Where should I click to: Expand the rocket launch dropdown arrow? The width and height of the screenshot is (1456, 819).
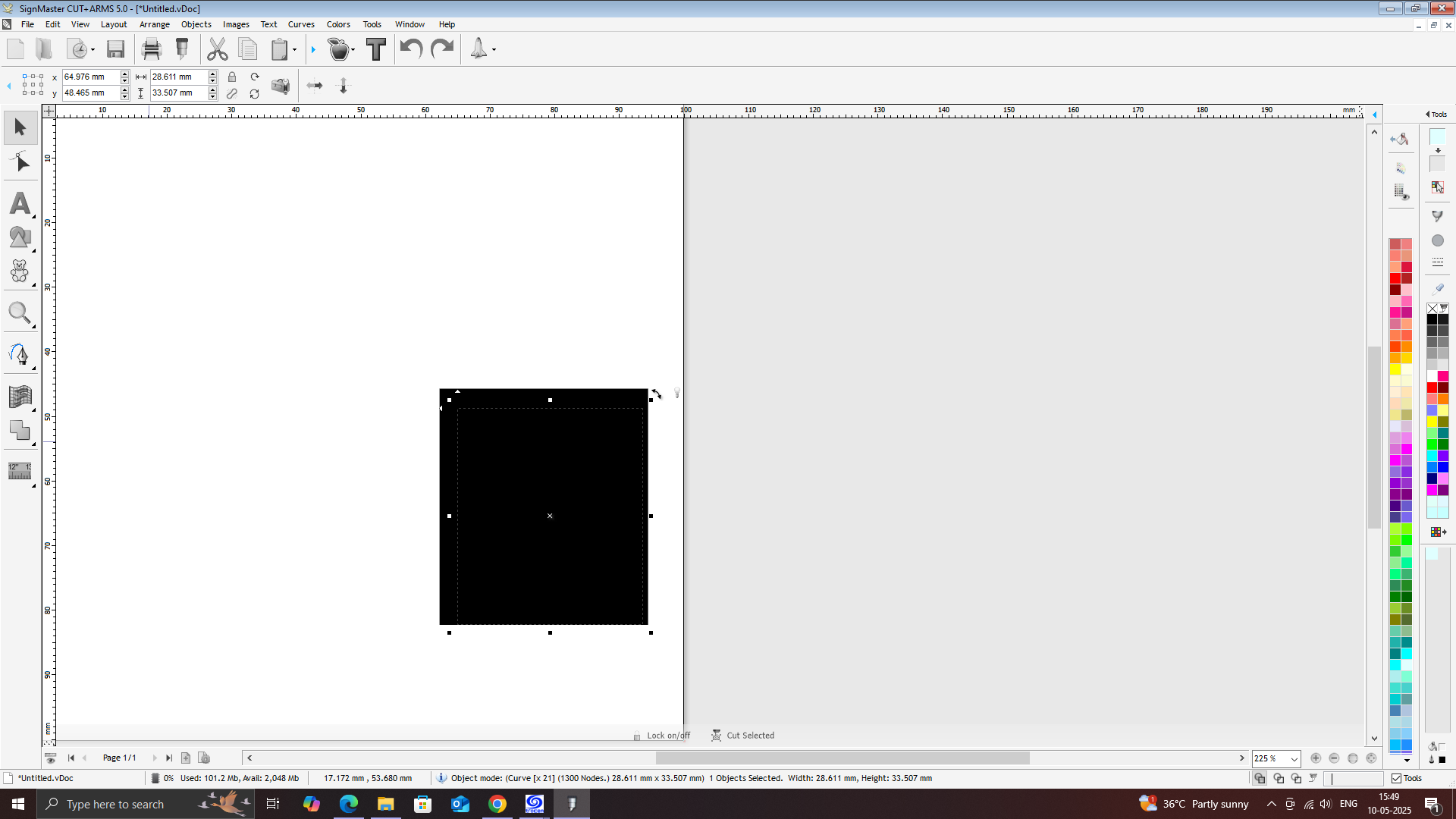coord(494,50)
